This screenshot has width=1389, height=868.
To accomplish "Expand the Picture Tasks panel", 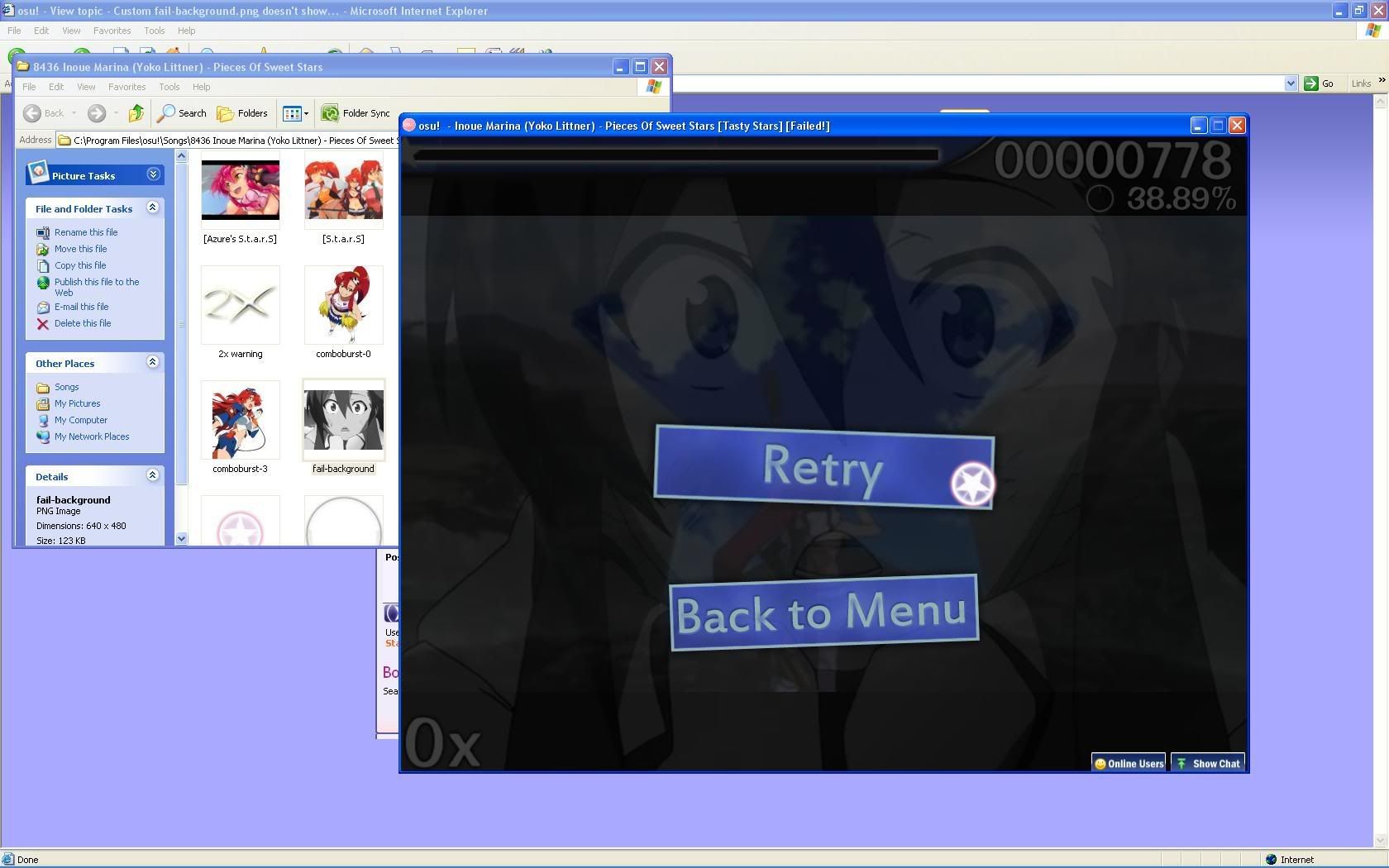I will click(x=153, y=174).
